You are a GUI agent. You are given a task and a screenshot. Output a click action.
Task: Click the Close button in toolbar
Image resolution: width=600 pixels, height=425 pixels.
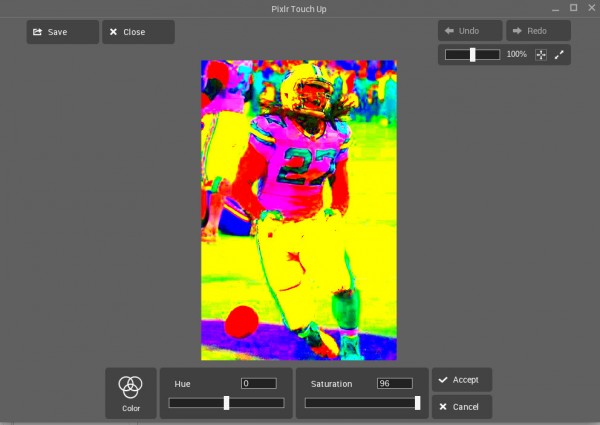click(x=138, y=32)
